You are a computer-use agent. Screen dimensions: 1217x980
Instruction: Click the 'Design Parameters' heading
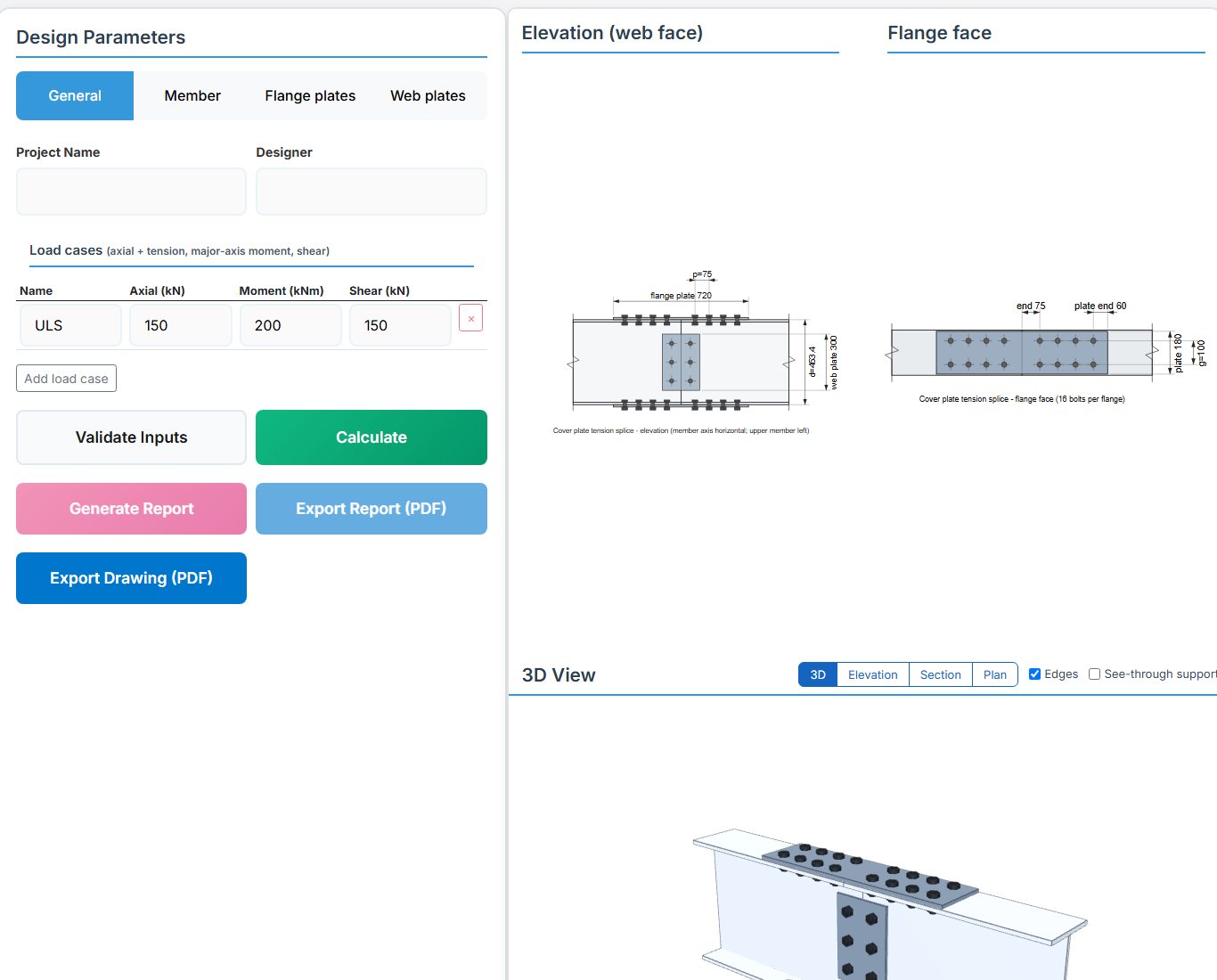[101, 37]
